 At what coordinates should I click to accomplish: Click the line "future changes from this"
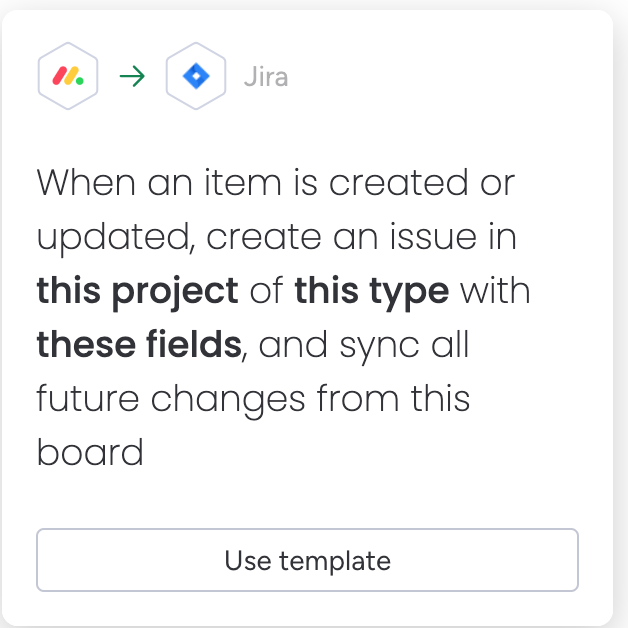pyautogui.click(x=253, y=401)
